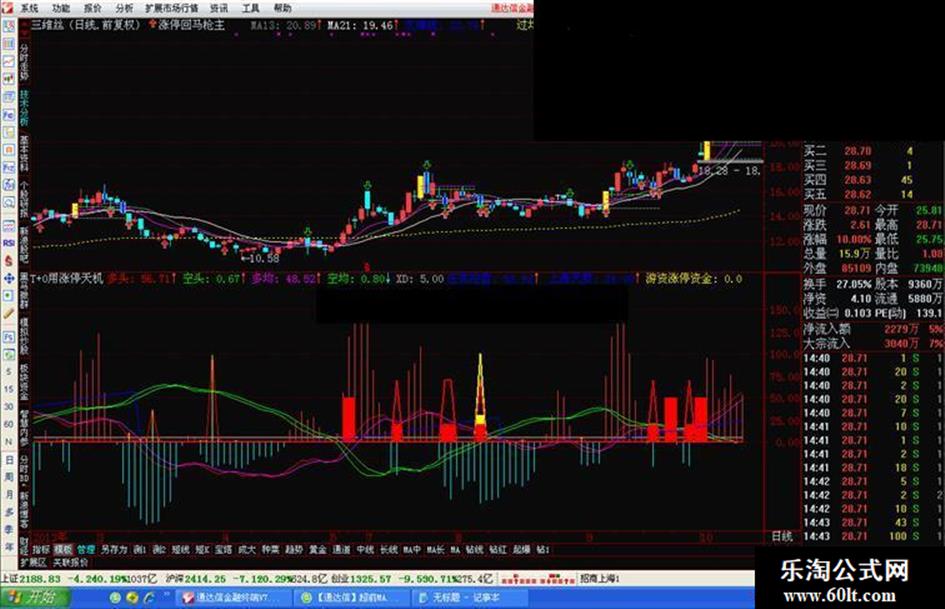Click the 沪深 index value 2414.25
945x609 pixels.
point(205,578)
